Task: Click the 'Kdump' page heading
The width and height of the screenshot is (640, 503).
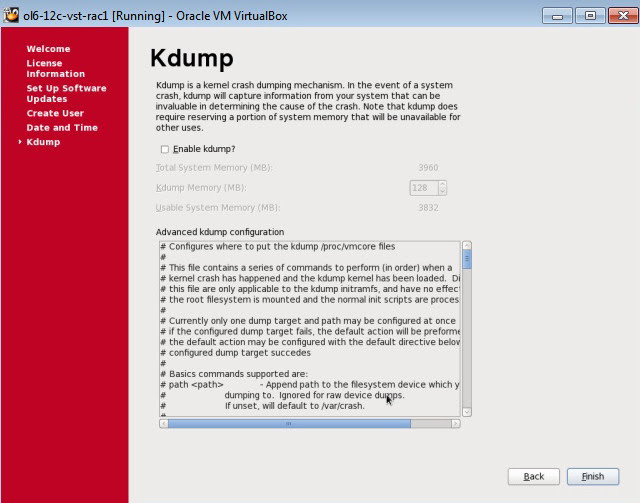Action: 192,59
